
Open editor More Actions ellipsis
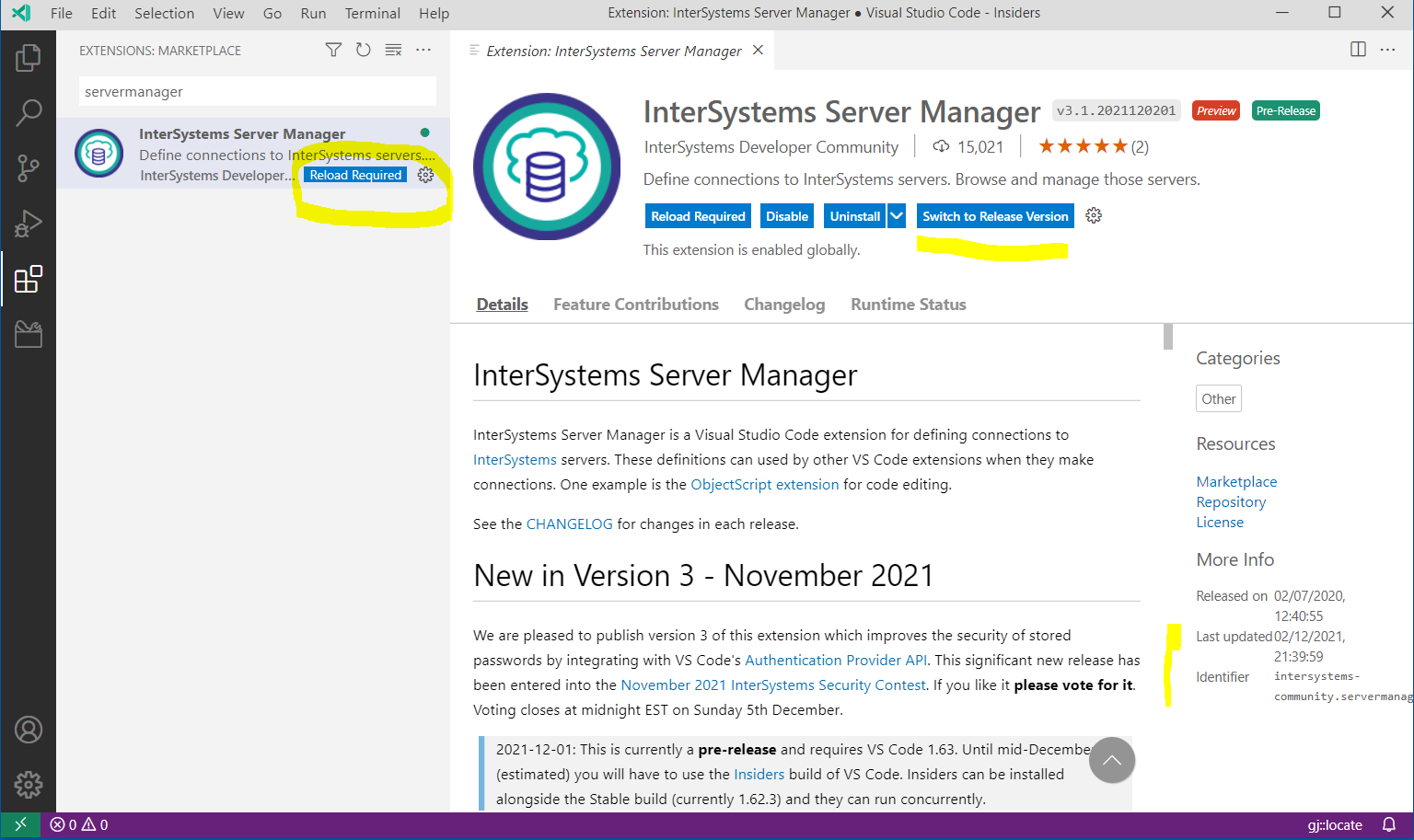click(1387, 50)
